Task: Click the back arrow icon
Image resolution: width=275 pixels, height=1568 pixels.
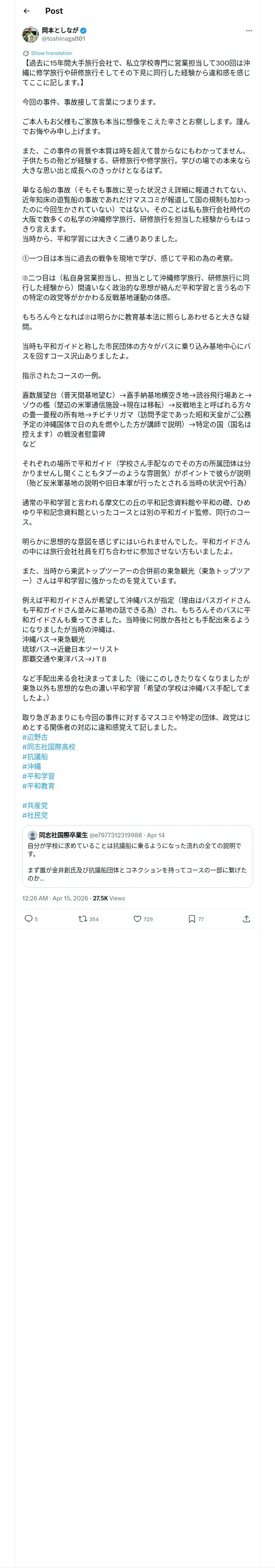Action: coord(27,11)
